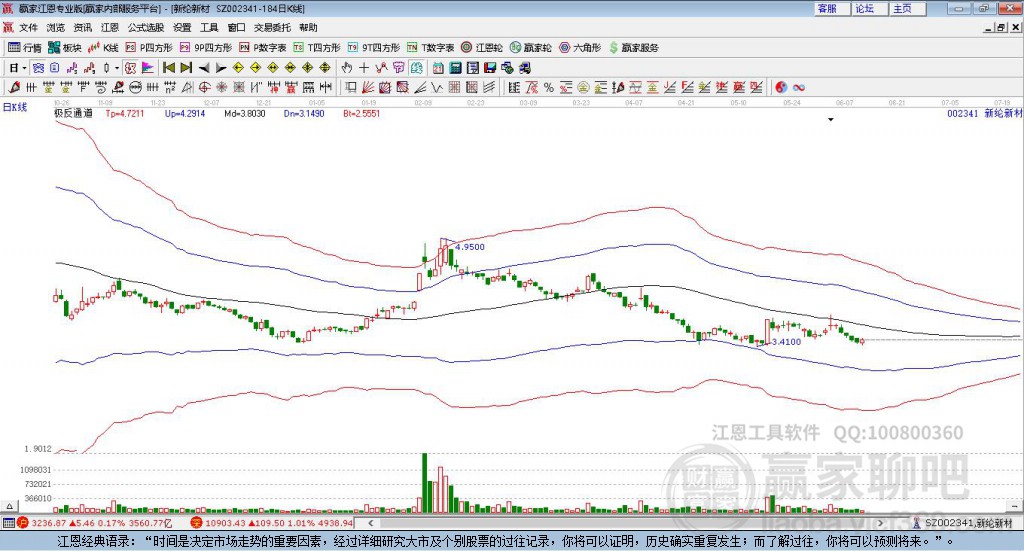Select the zigzag wave line tool

pyautogui.click(x=437, y=87)
